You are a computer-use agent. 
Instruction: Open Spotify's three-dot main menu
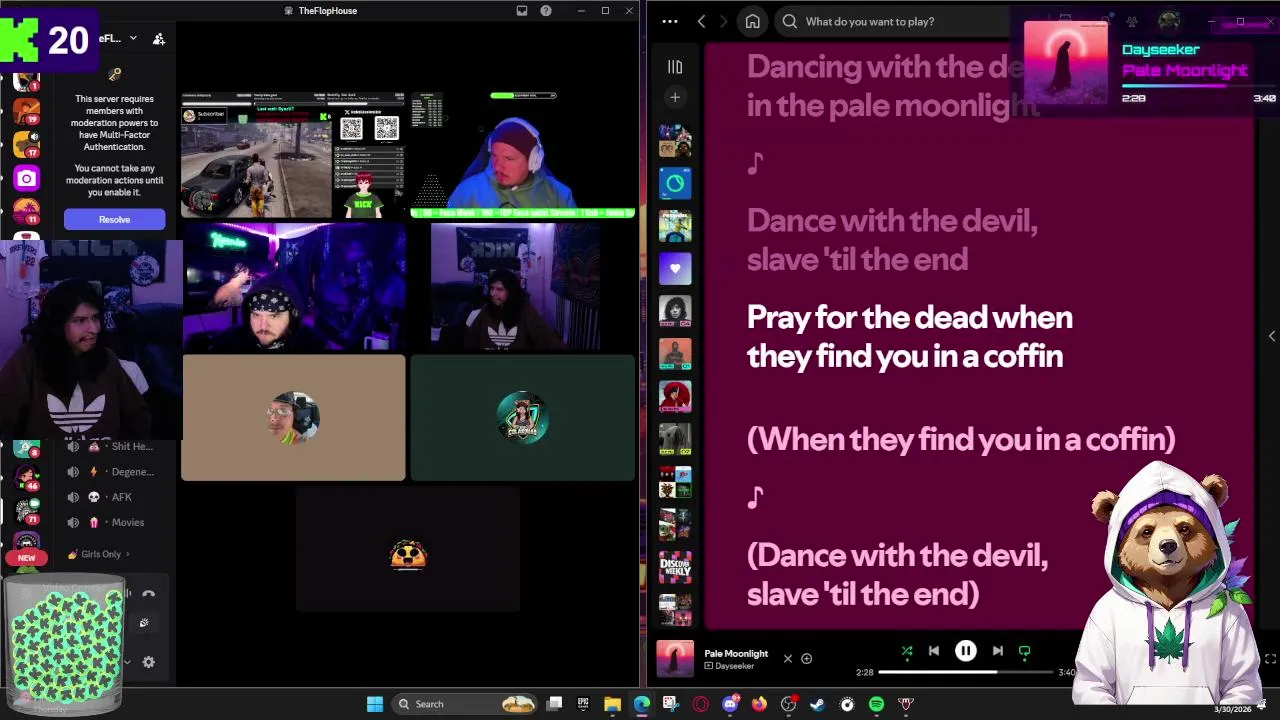tap(670, 21)
